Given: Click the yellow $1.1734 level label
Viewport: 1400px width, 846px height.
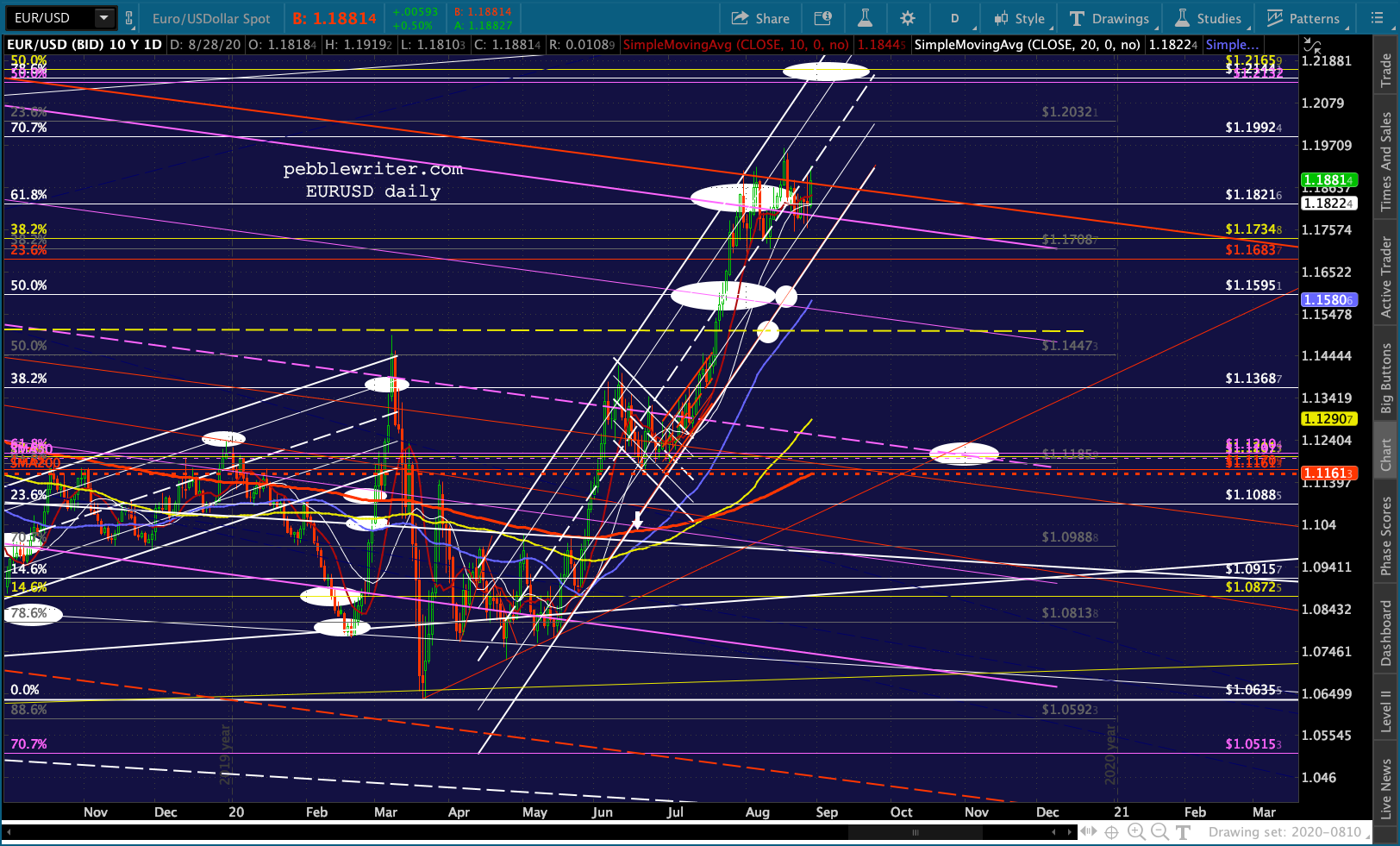Looking at the screenshot, I should pos(1253,229).
